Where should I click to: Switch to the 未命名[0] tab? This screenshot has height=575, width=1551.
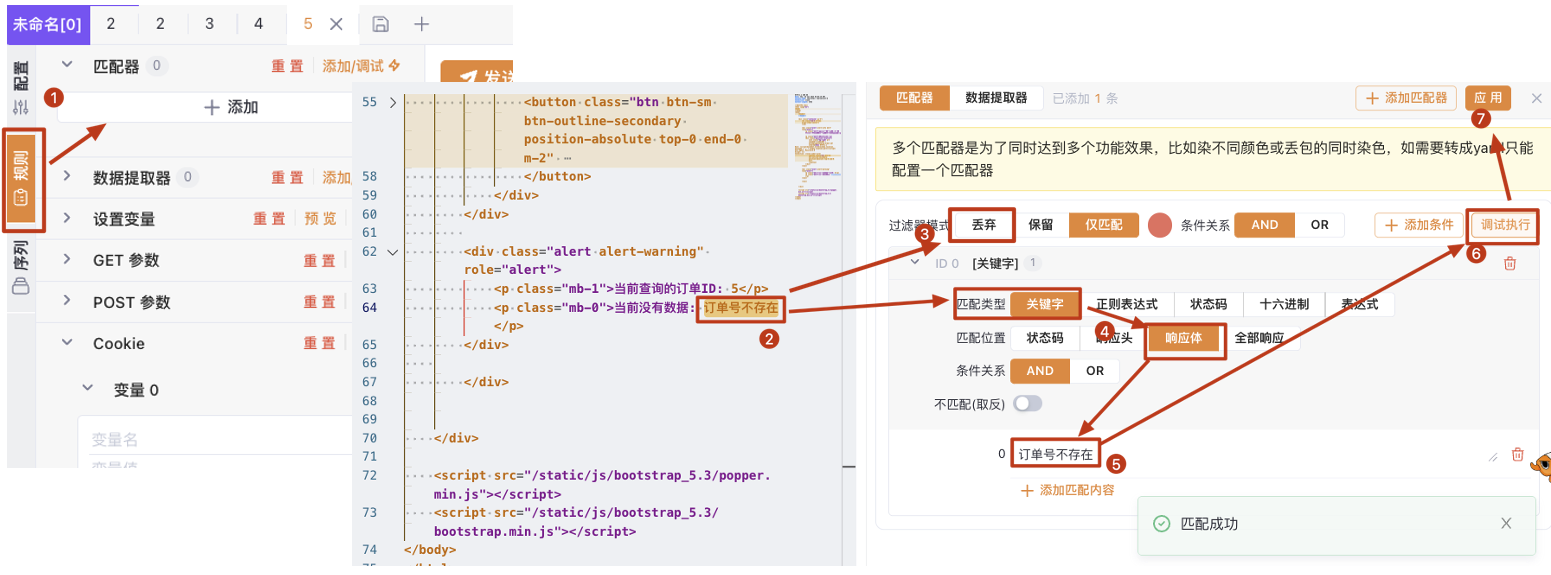click(47, 23)
